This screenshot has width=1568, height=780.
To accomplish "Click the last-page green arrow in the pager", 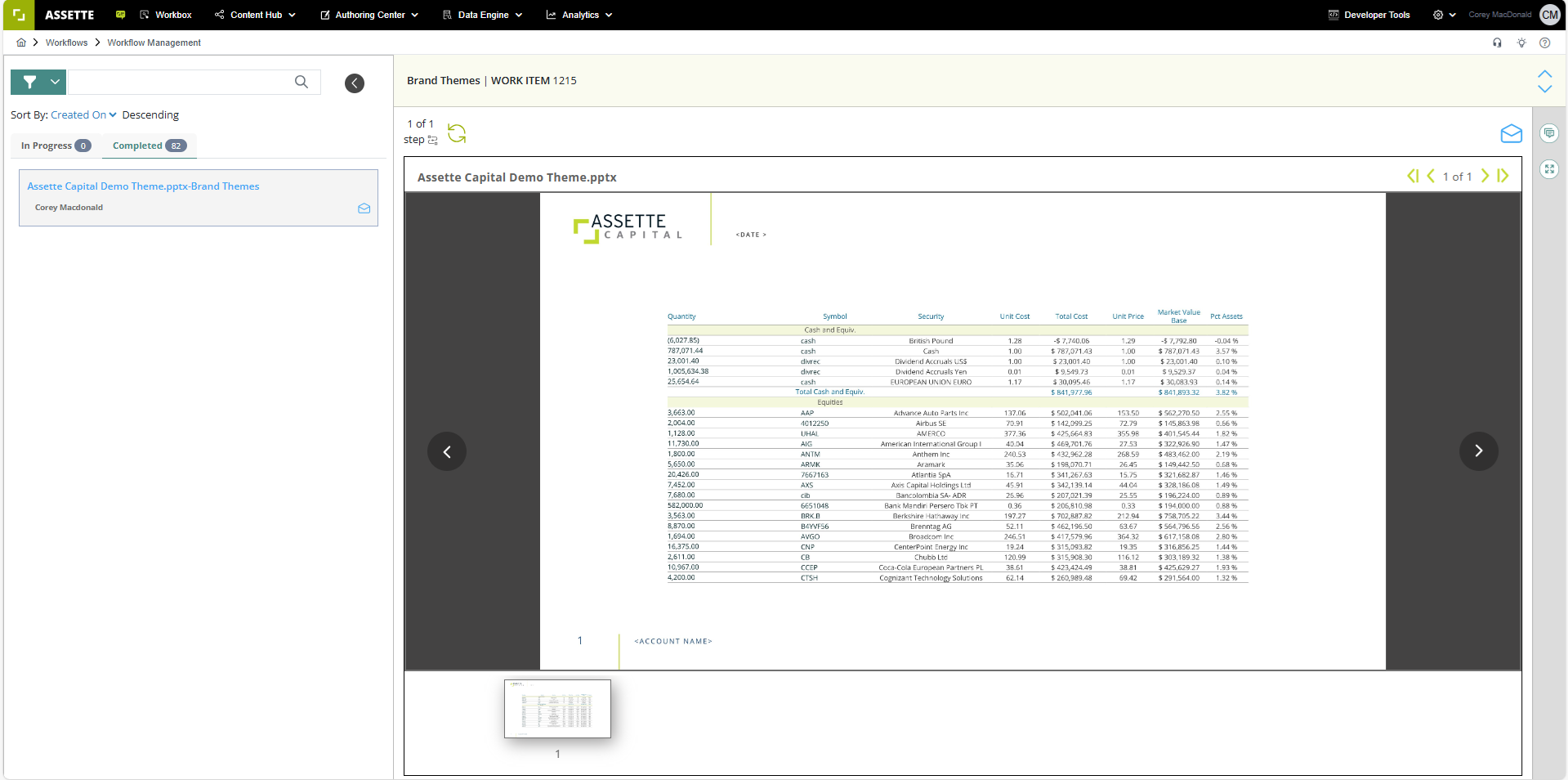I will click(1503, 175).
